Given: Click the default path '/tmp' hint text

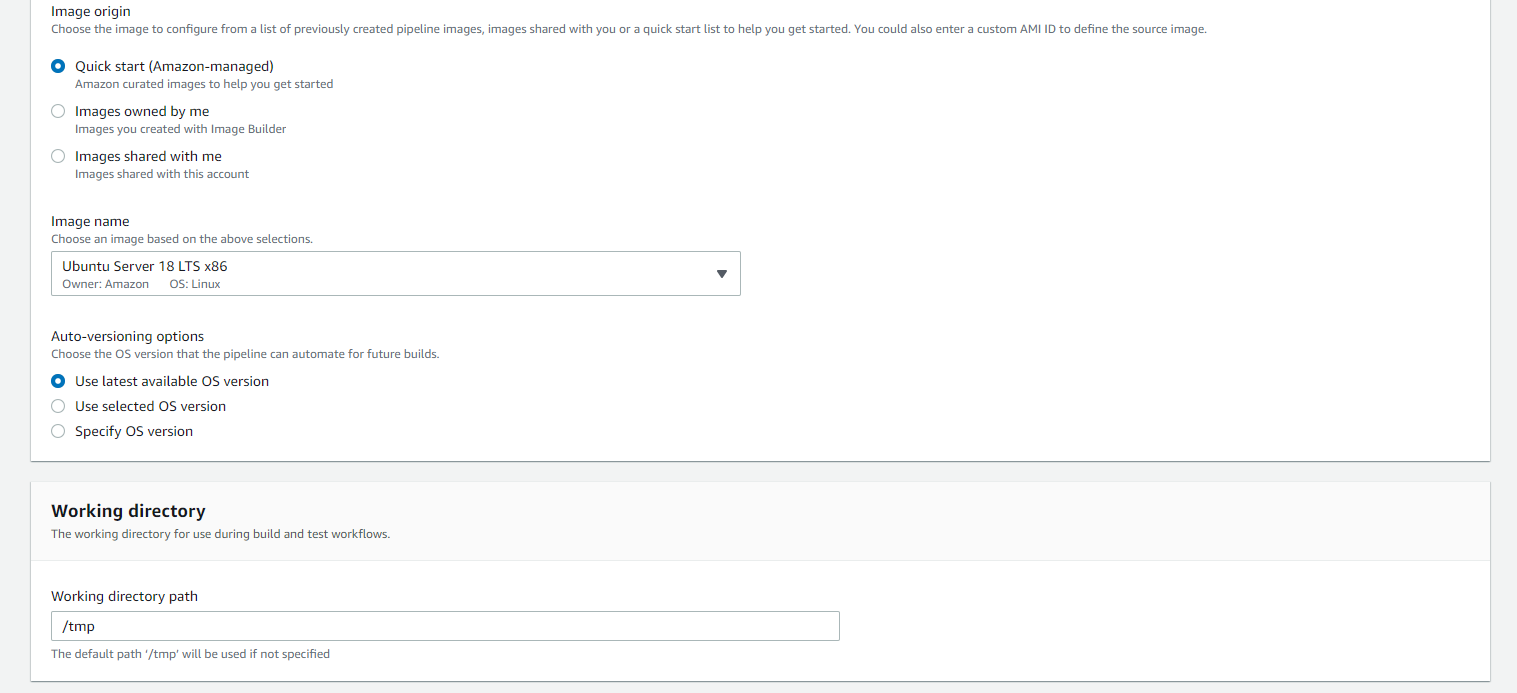Looking at the screenshot, I should coord(190,654).
